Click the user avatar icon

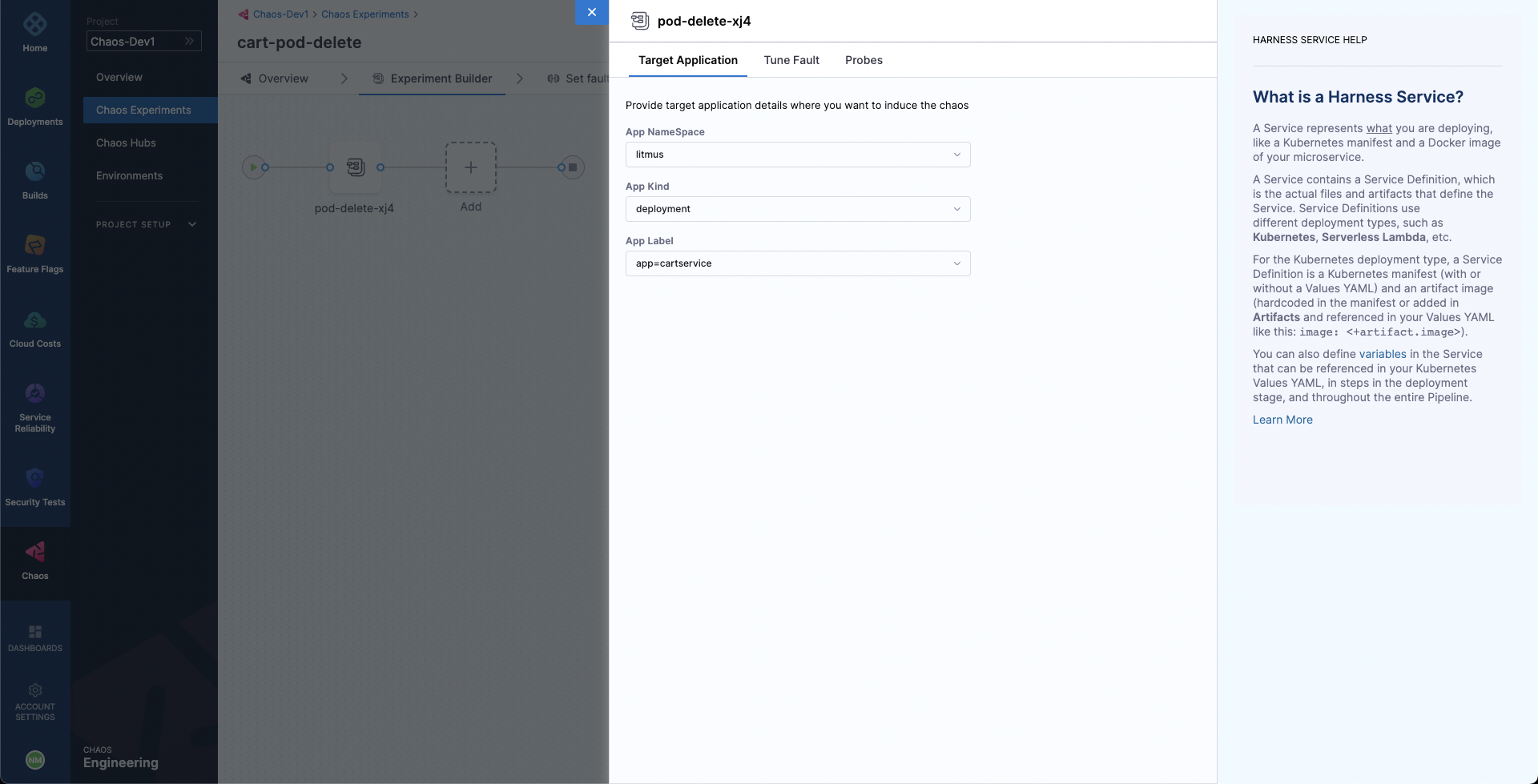coord(35,760)
